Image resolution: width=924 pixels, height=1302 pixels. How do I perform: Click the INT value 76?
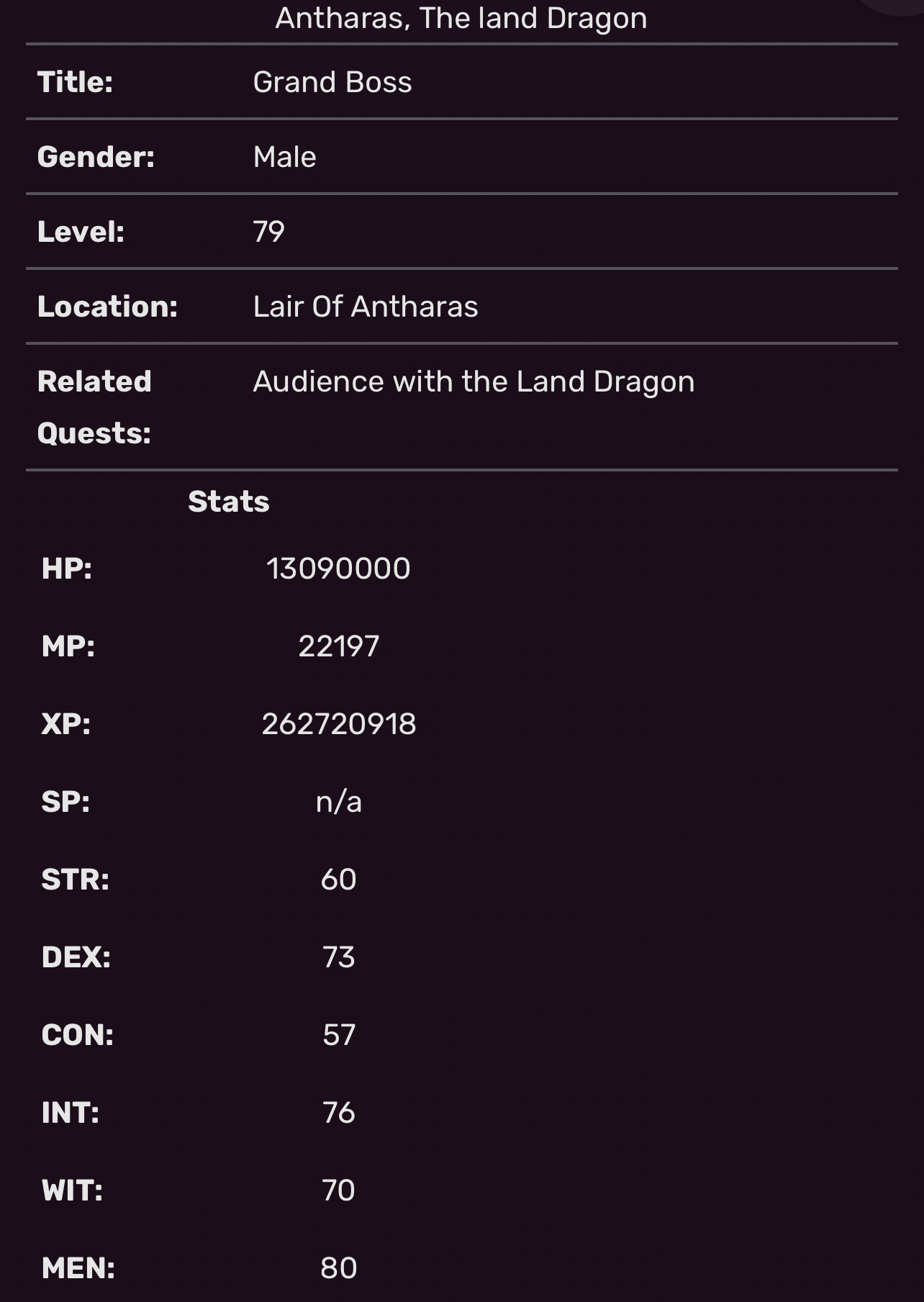pyautogui.click(x=338, y=1113)
